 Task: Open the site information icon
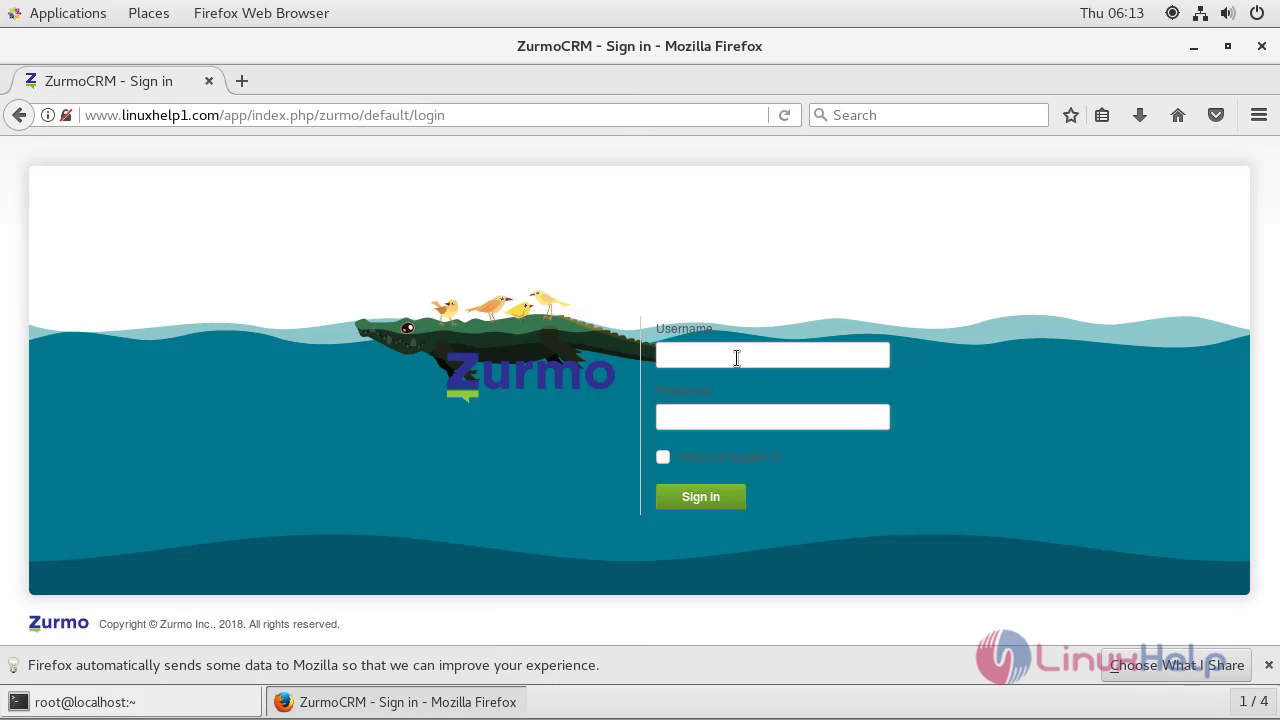click(47, 115)
